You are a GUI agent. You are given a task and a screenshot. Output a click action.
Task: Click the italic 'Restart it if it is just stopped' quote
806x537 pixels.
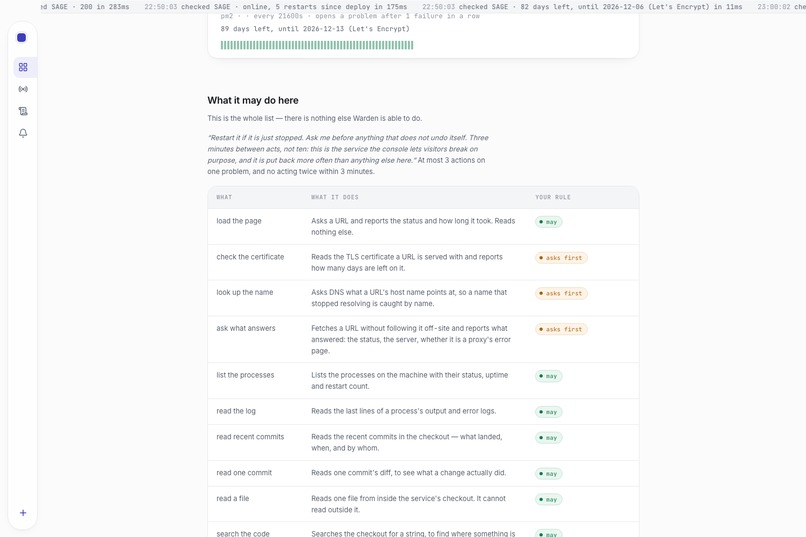(348, 149)
